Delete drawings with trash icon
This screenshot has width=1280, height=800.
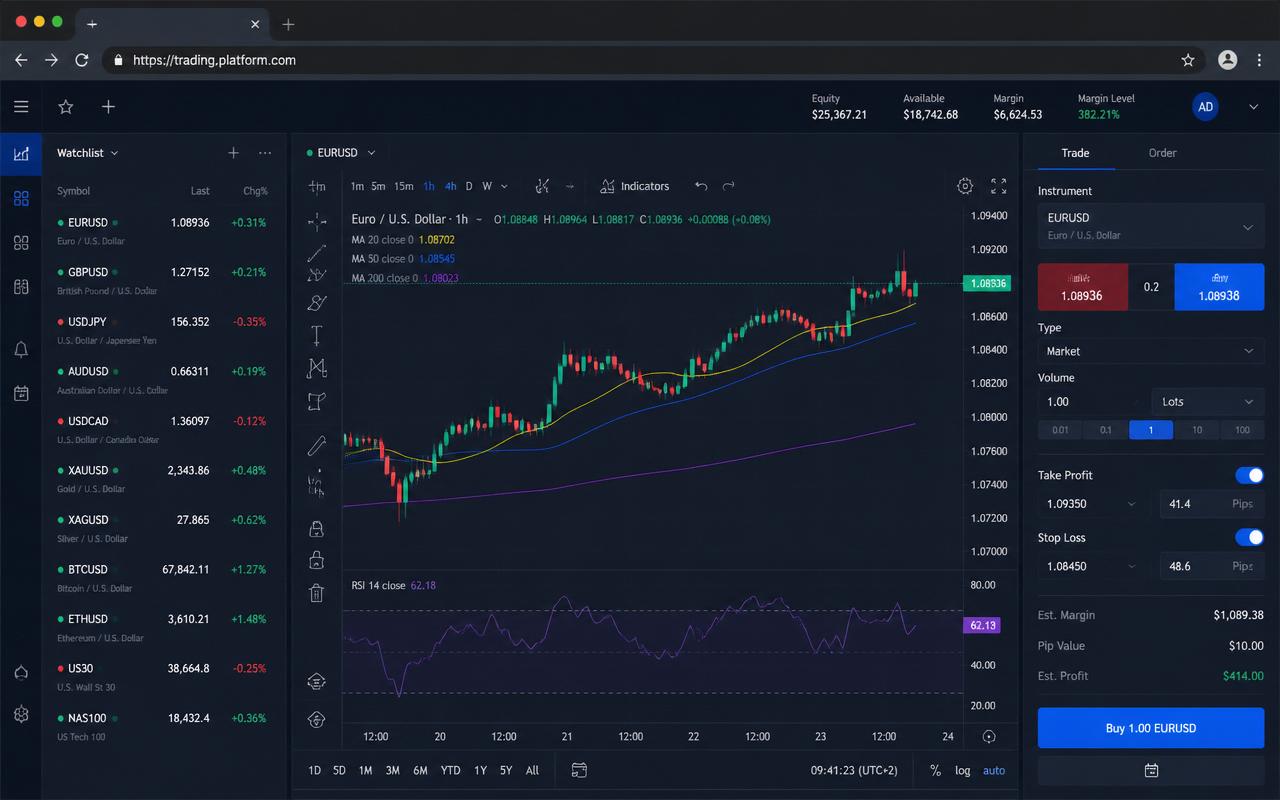pyautogui.click(x=317, y=593)
